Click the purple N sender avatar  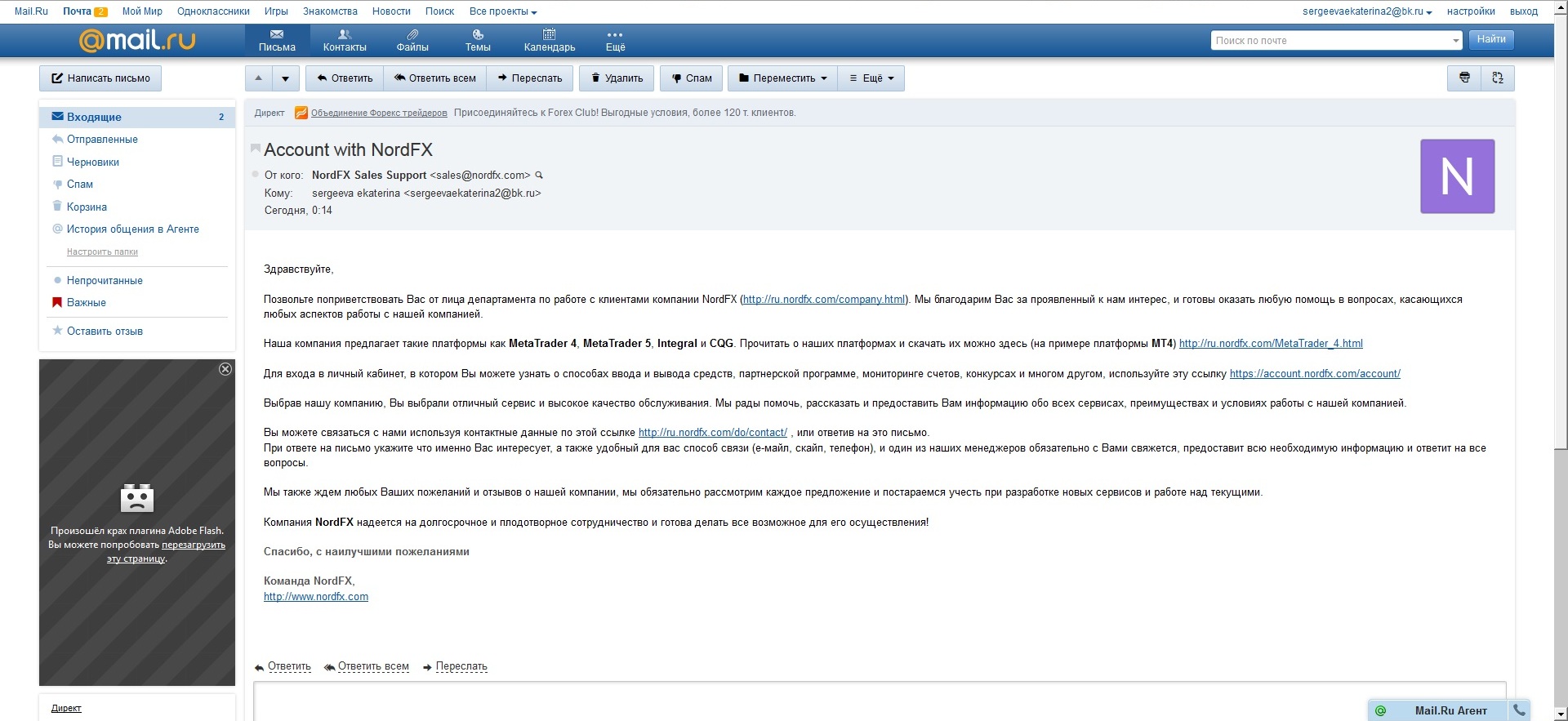click(x=1458, y=176)
